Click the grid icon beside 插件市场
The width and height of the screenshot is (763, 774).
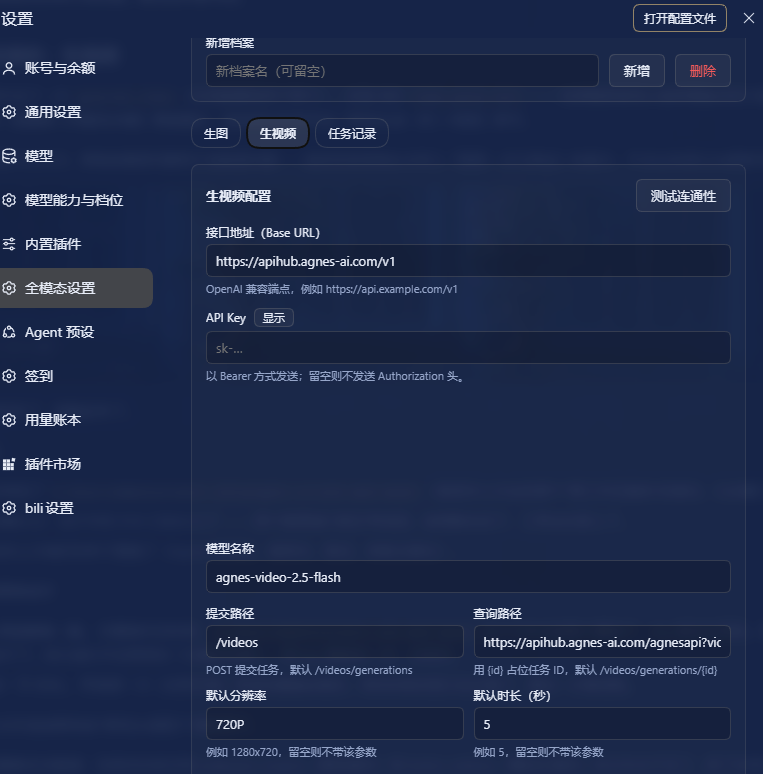pyautogui.click(x=9, y=464)
